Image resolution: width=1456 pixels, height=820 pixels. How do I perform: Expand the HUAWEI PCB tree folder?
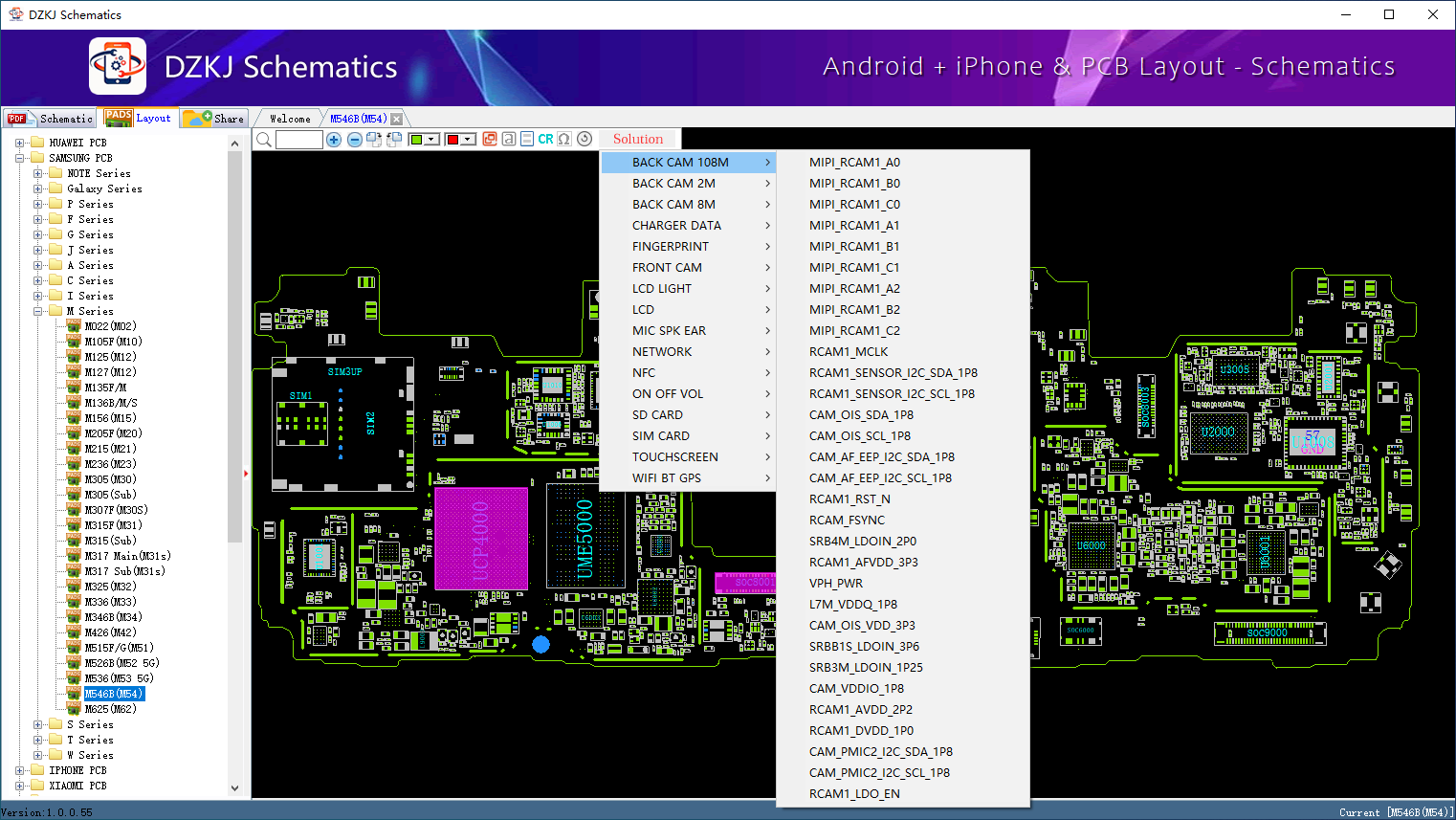20,143
